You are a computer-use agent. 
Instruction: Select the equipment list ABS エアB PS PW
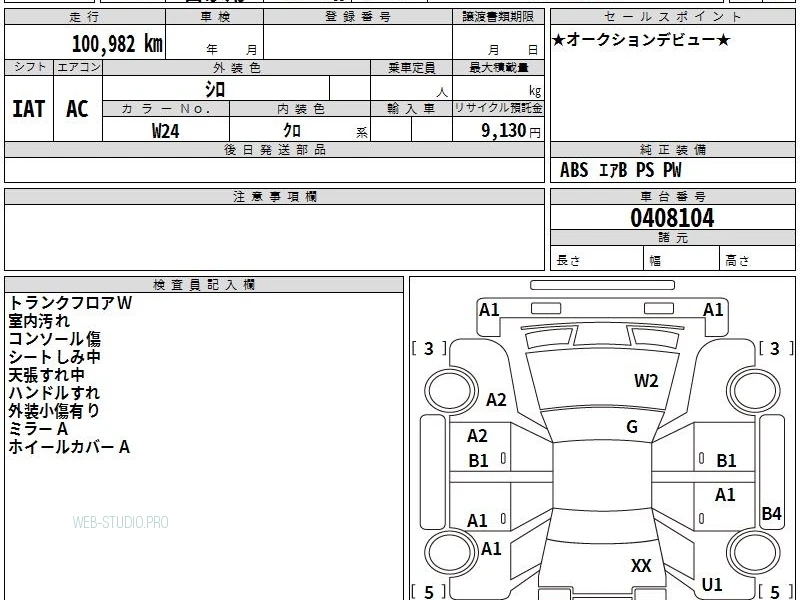point(620,170)
